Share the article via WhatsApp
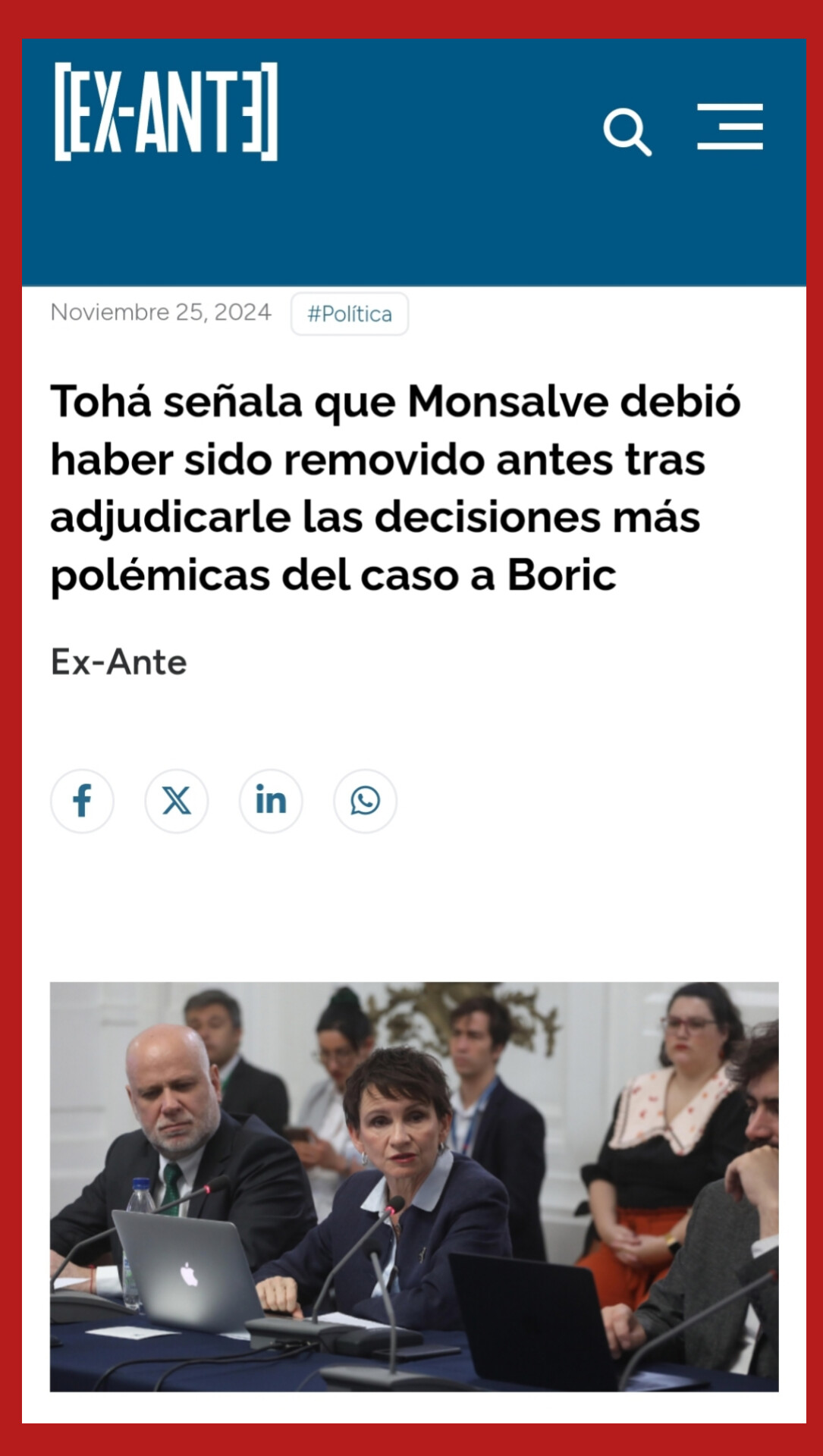823x1456 pixels. tap(365, 801)
